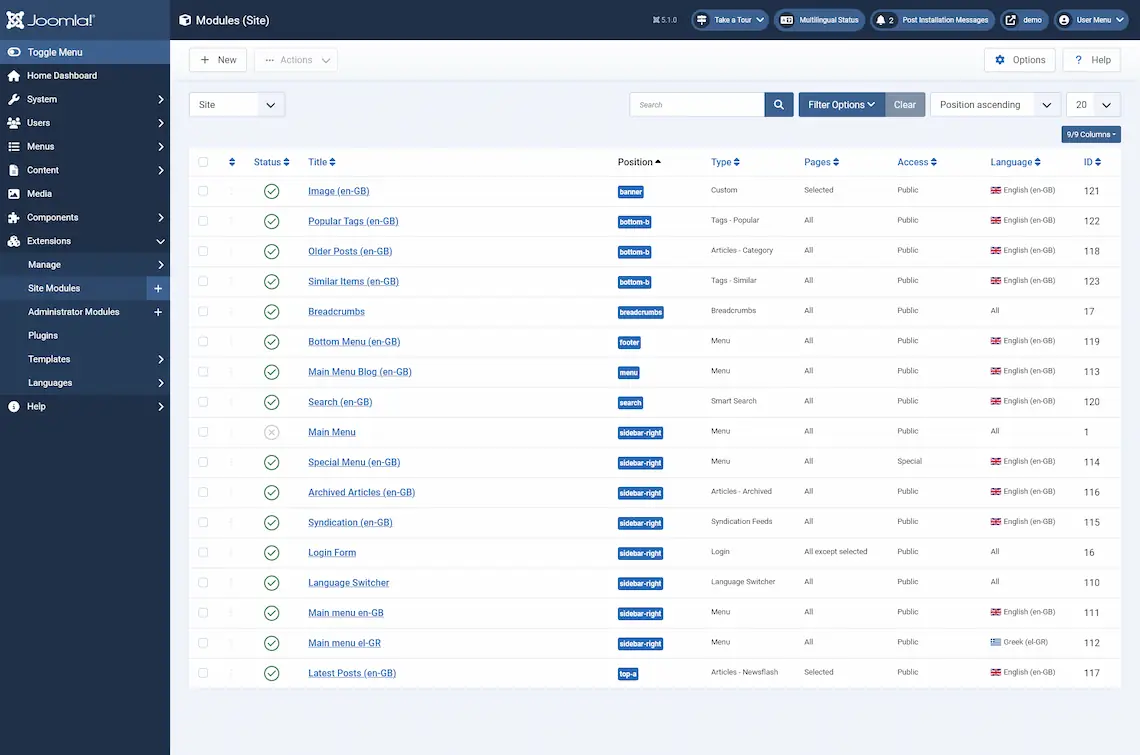Collapse the sidebar with Toggle Menu
1140x755 pixels.
[x=48, y=51]
